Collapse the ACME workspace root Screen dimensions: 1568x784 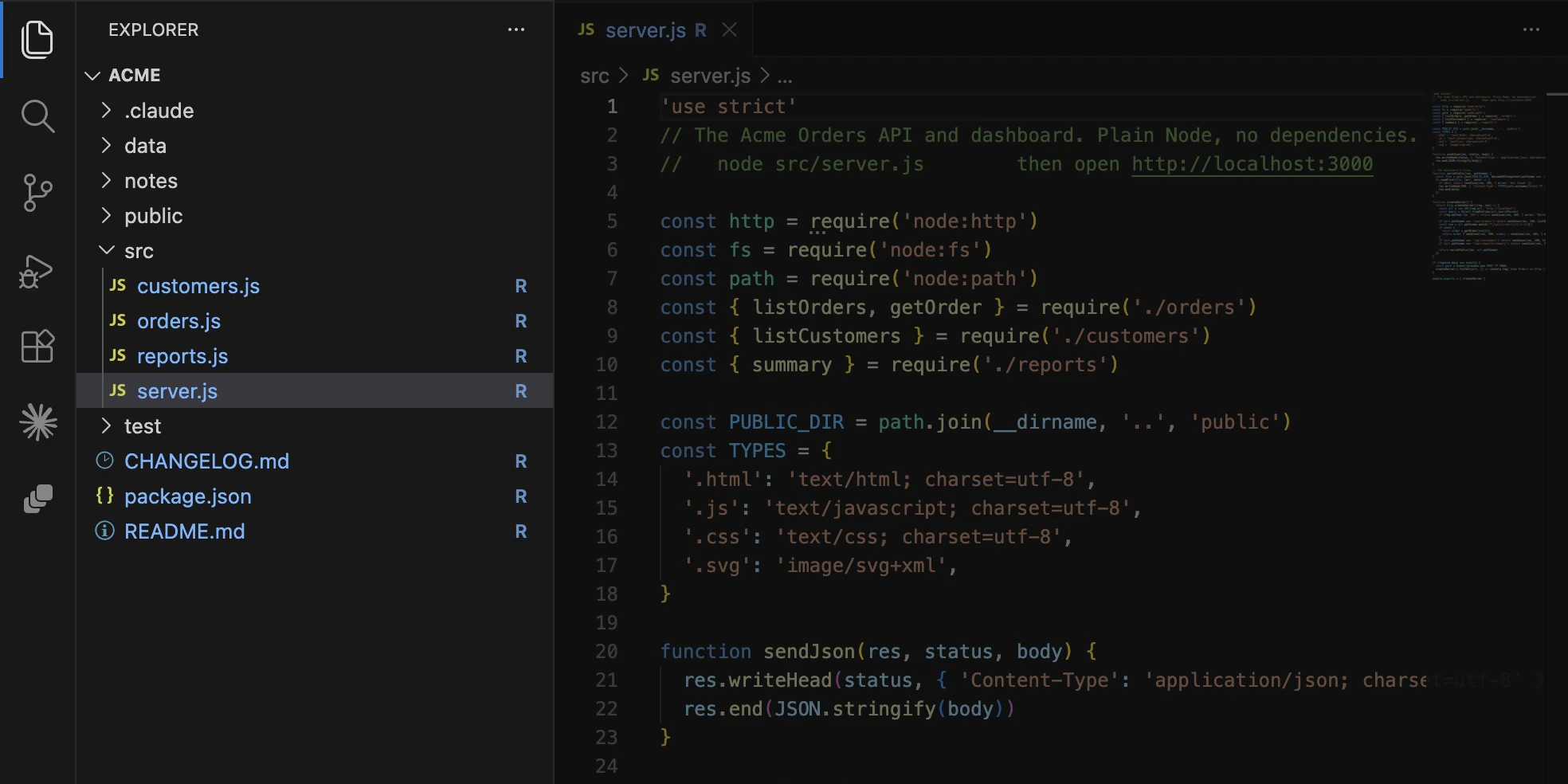[92, 75]
